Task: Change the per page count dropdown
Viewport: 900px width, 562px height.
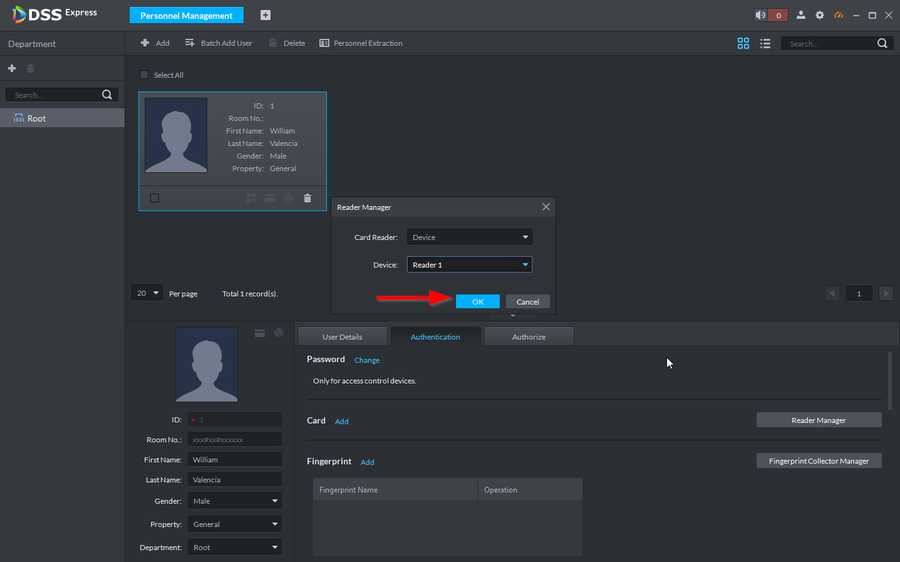Action: 147,293
